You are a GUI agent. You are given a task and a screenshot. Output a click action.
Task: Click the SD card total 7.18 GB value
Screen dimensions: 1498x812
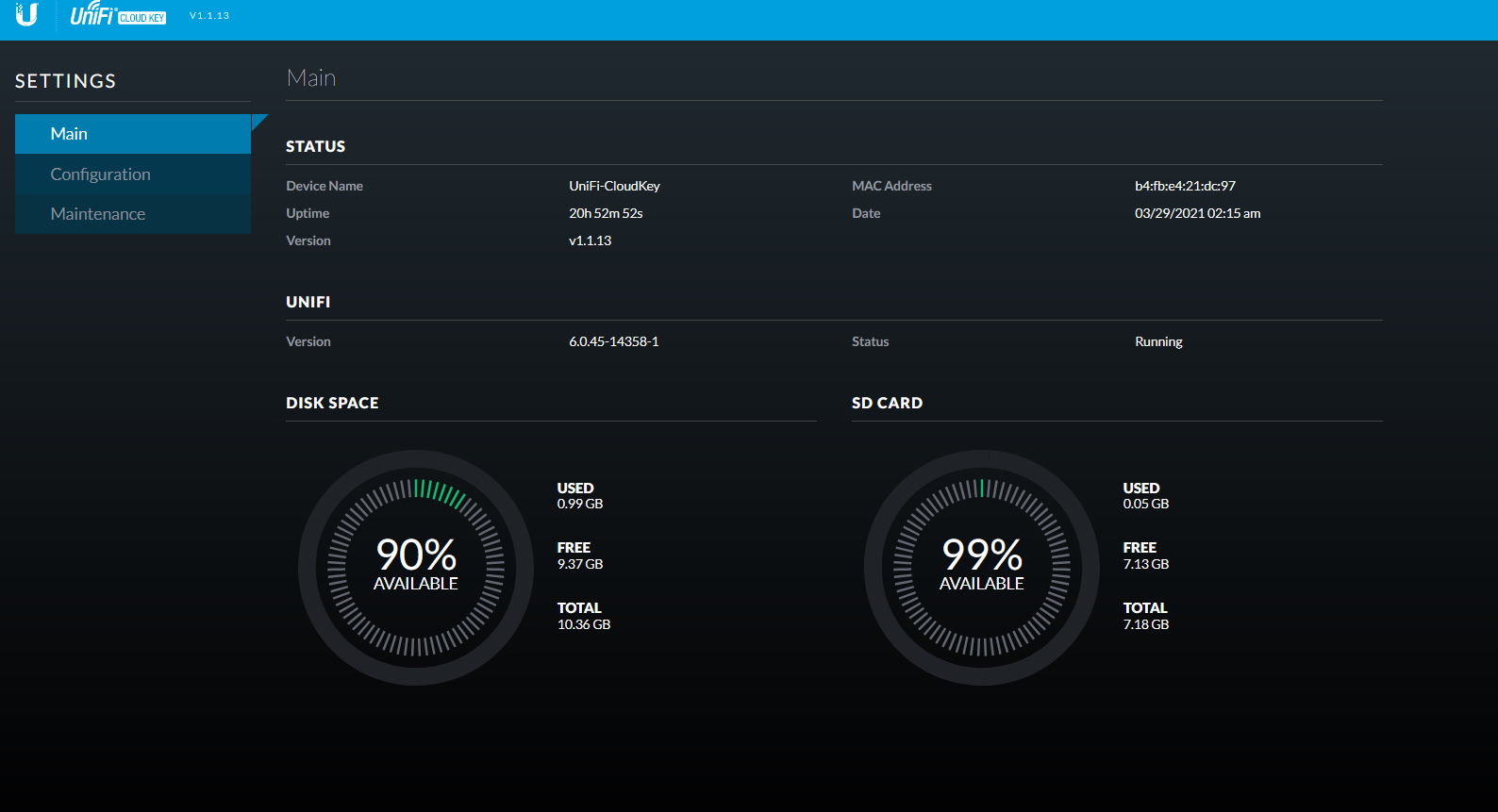pos(1146,624)
